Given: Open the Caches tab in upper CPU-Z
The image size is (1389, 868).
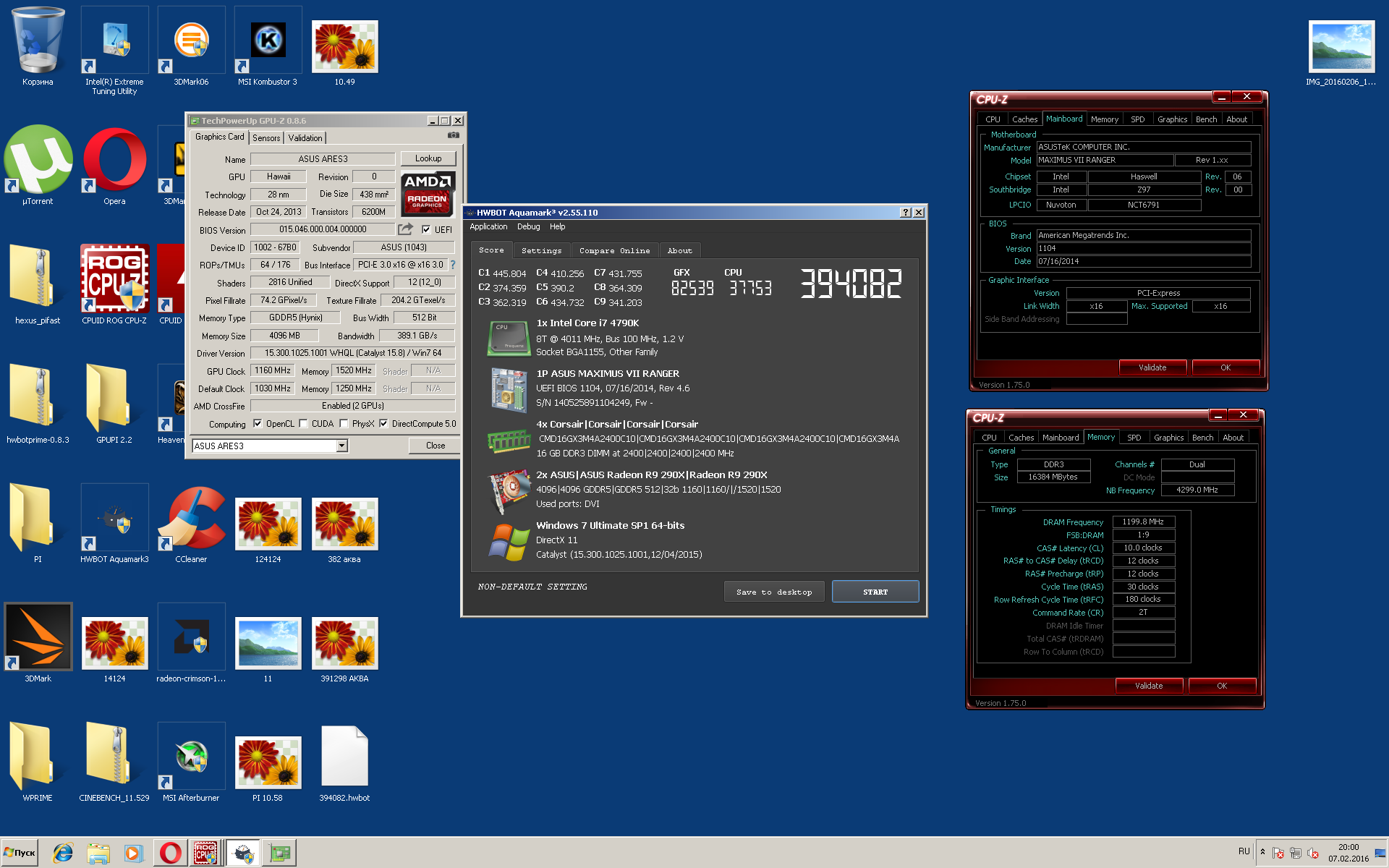Looking at the screenshot, I should (x=1024, y=119).
